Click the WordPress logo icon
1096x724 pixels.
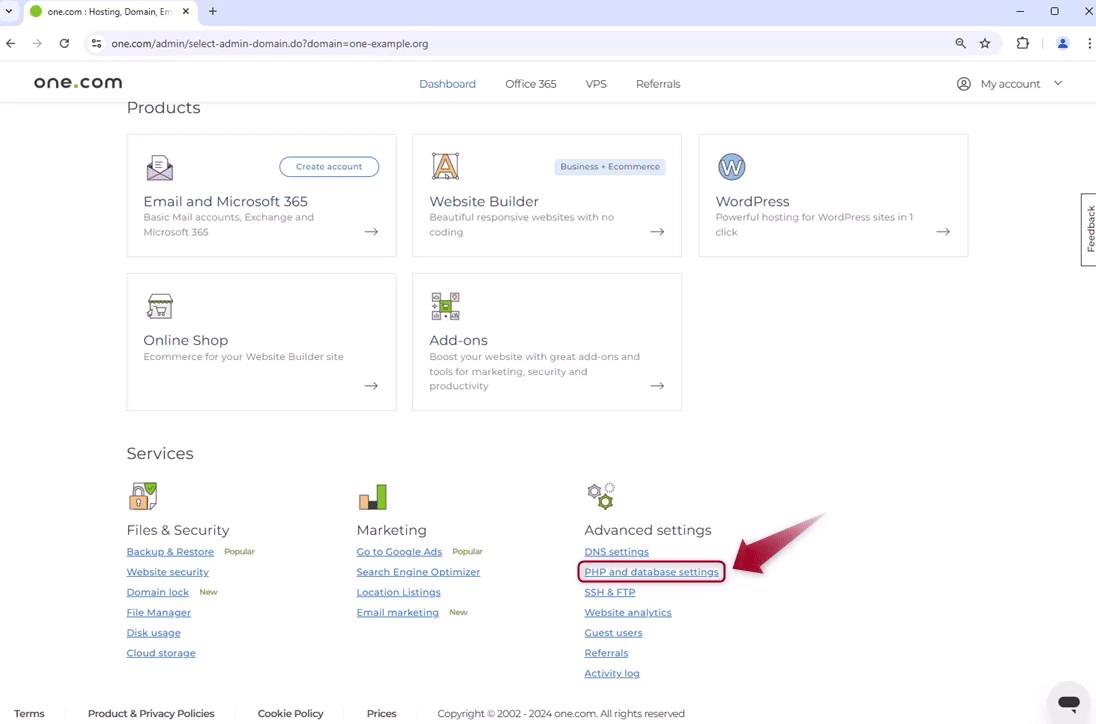731,167
